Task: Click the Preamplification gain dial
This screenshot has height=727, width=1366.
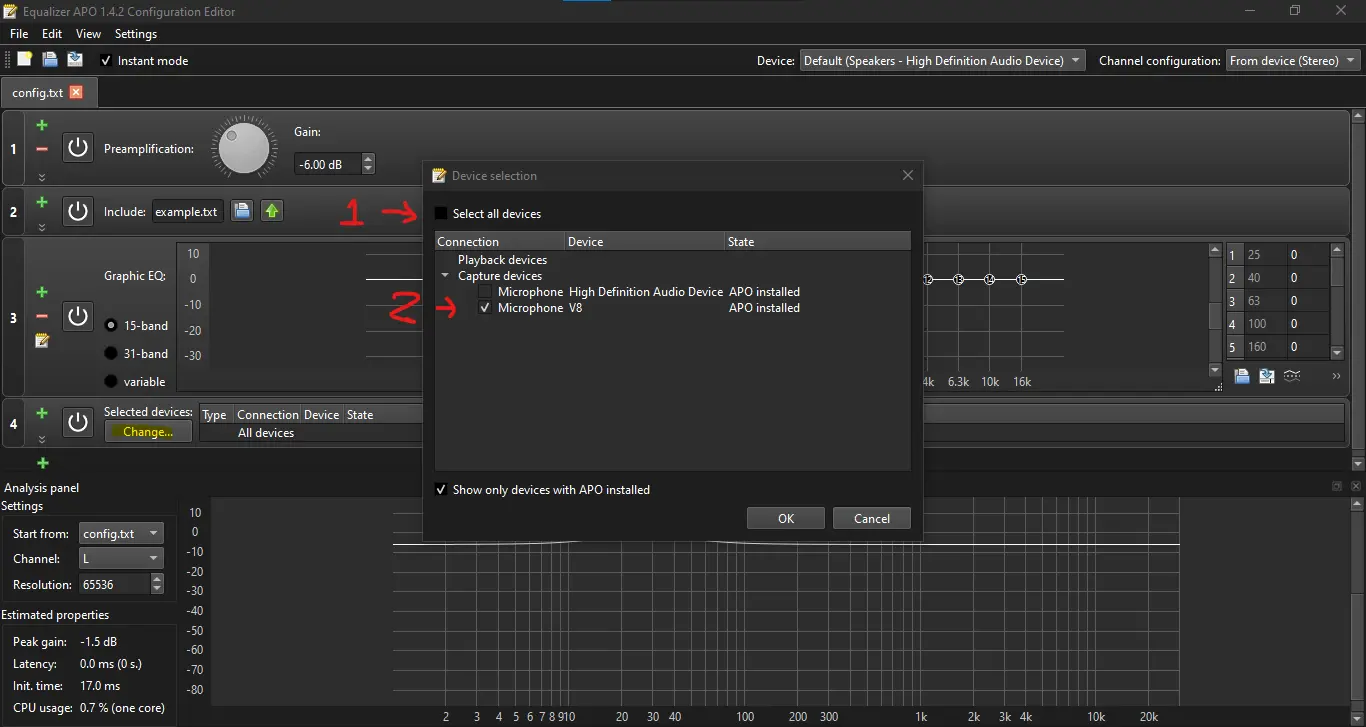Action: click(x=244, y=149)
